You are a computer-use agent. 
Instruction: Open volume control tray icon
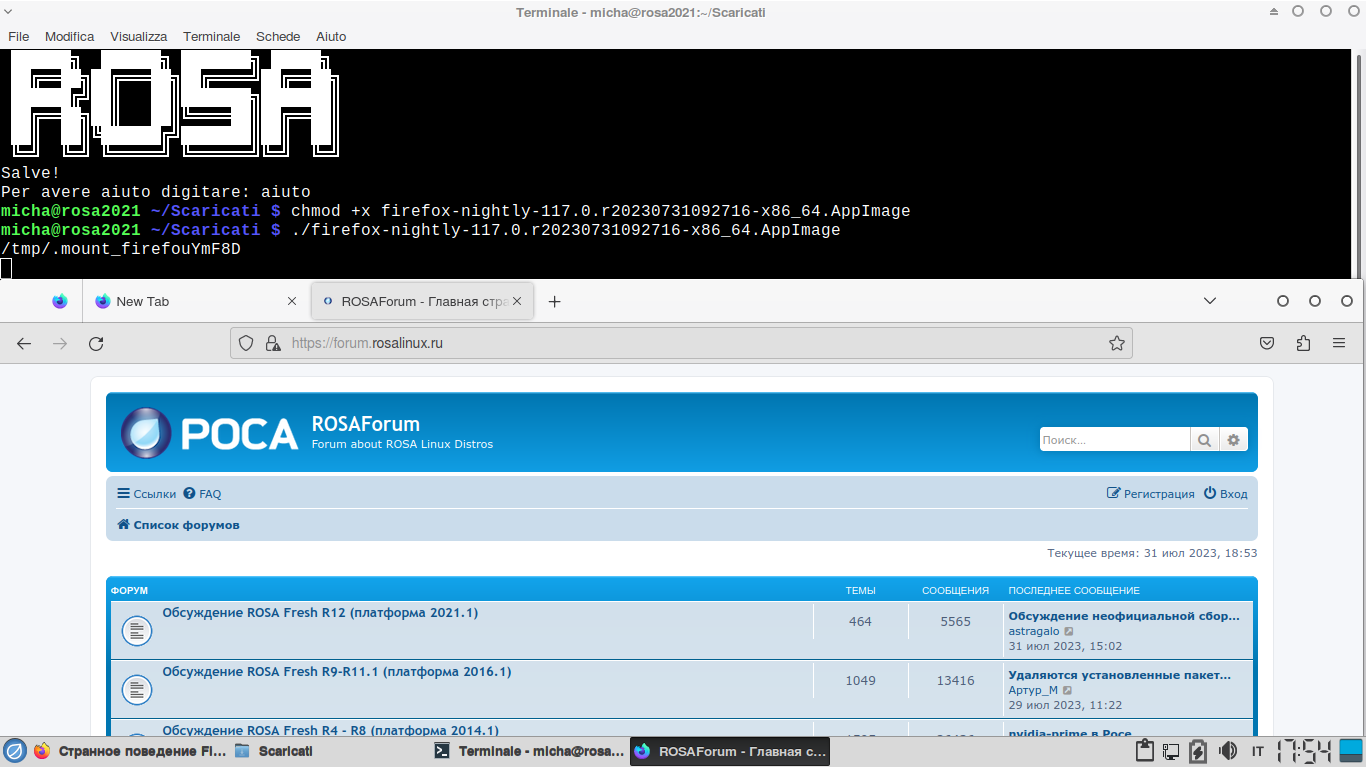1228,751
